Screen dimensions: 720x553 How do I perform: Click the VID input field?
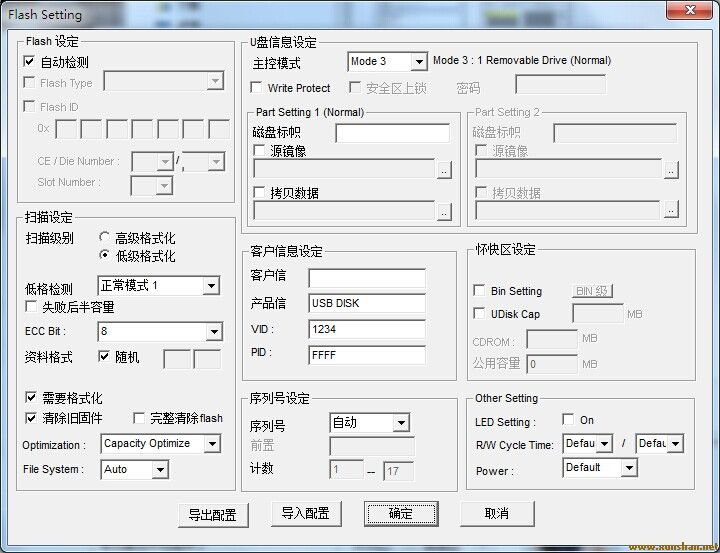point(366,329)
